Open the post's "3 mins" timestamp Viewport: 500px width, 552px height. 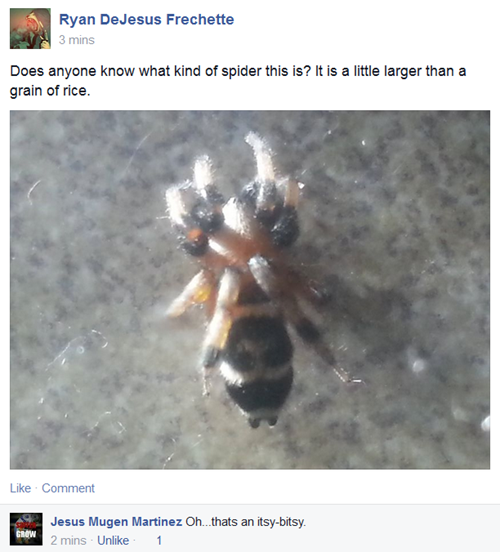click(x=77, y=40)
